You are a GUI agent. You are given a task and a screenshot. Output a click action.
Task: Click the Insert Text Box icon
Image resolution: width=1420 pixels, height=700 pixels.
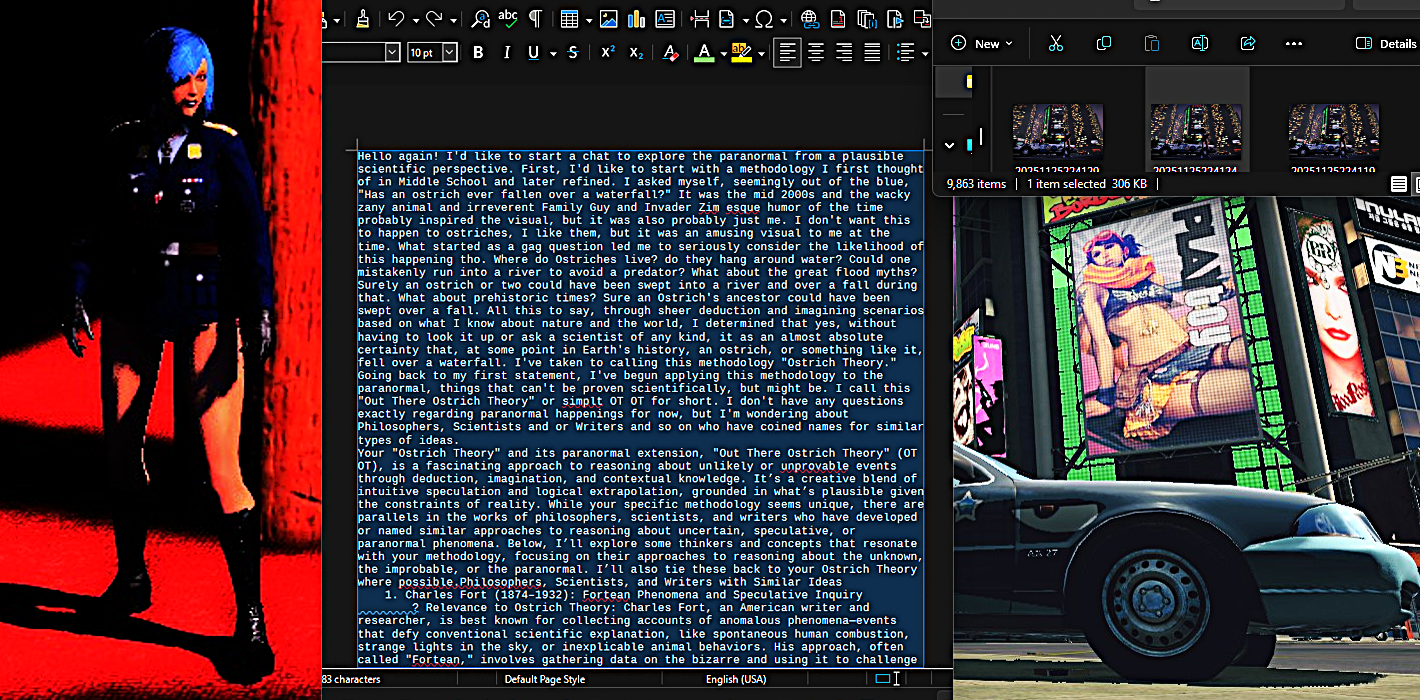pyautogui.click(x=664, y=18)
